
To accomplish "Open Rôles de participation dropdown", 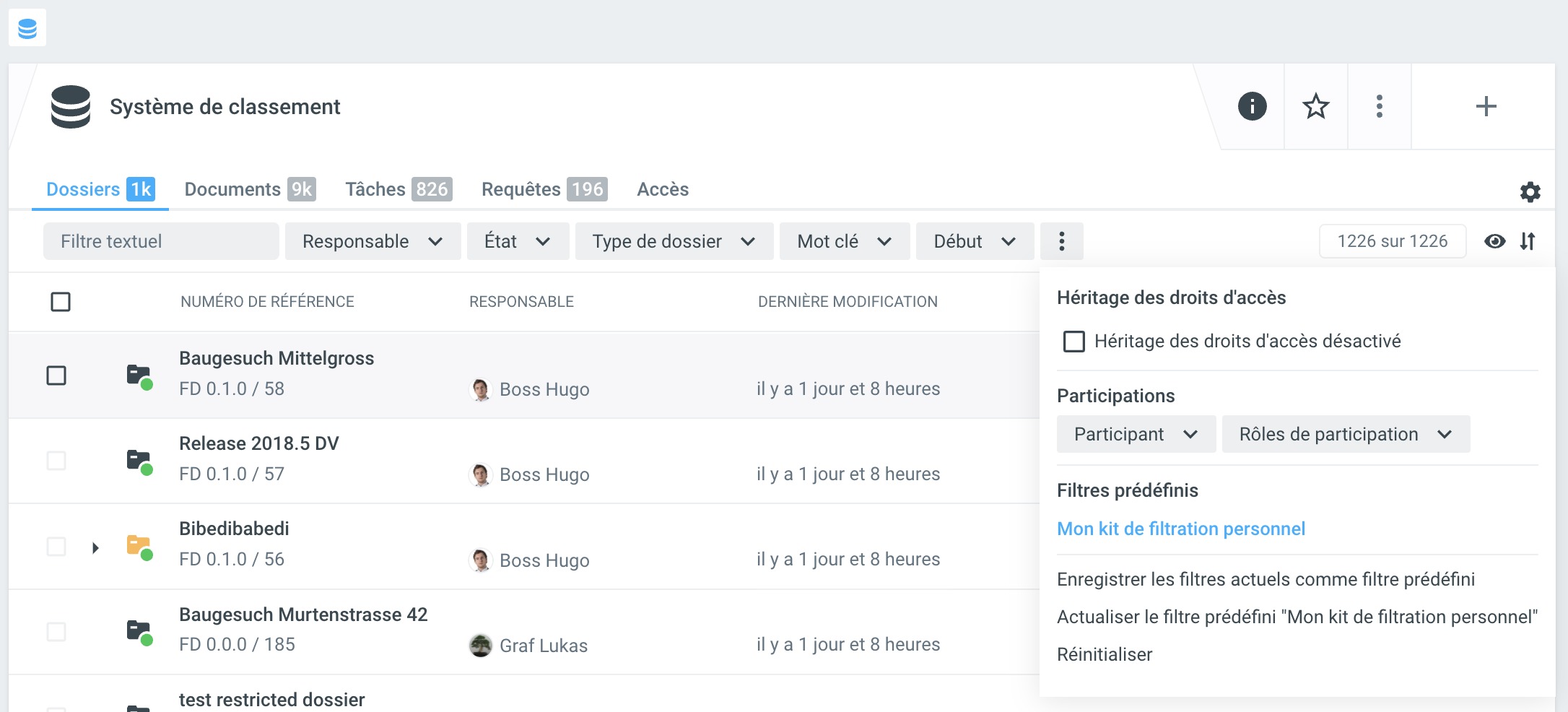I will click(1345, 434).
